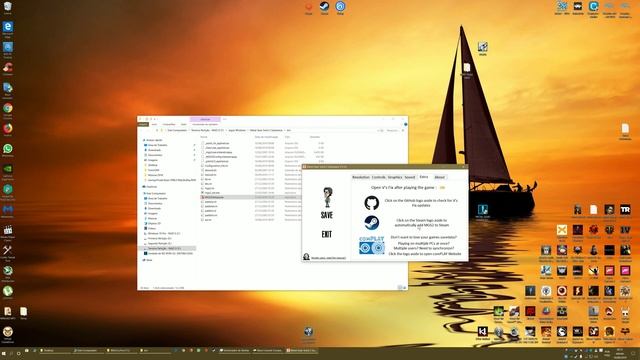Open the Uplay icon at top of desktop

(340, 7)
